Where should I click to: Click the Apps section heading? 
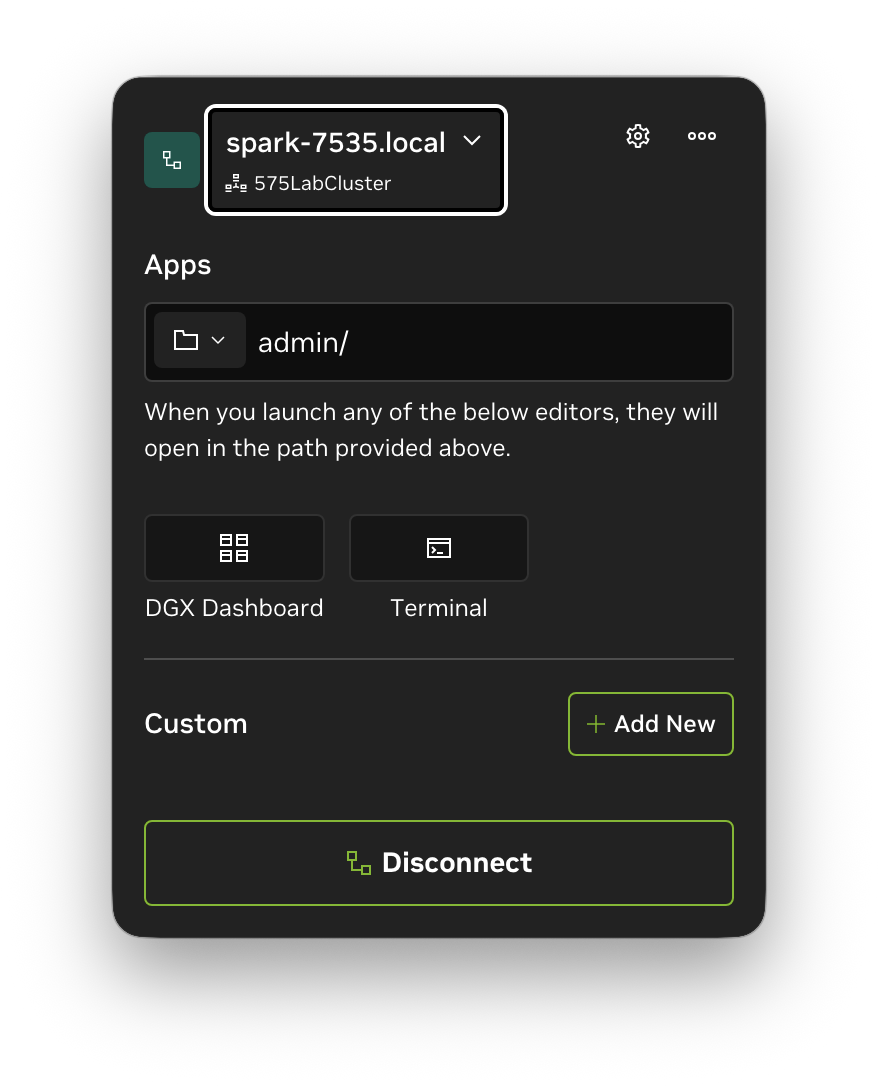pyautogui.click(x=178, y=266)
